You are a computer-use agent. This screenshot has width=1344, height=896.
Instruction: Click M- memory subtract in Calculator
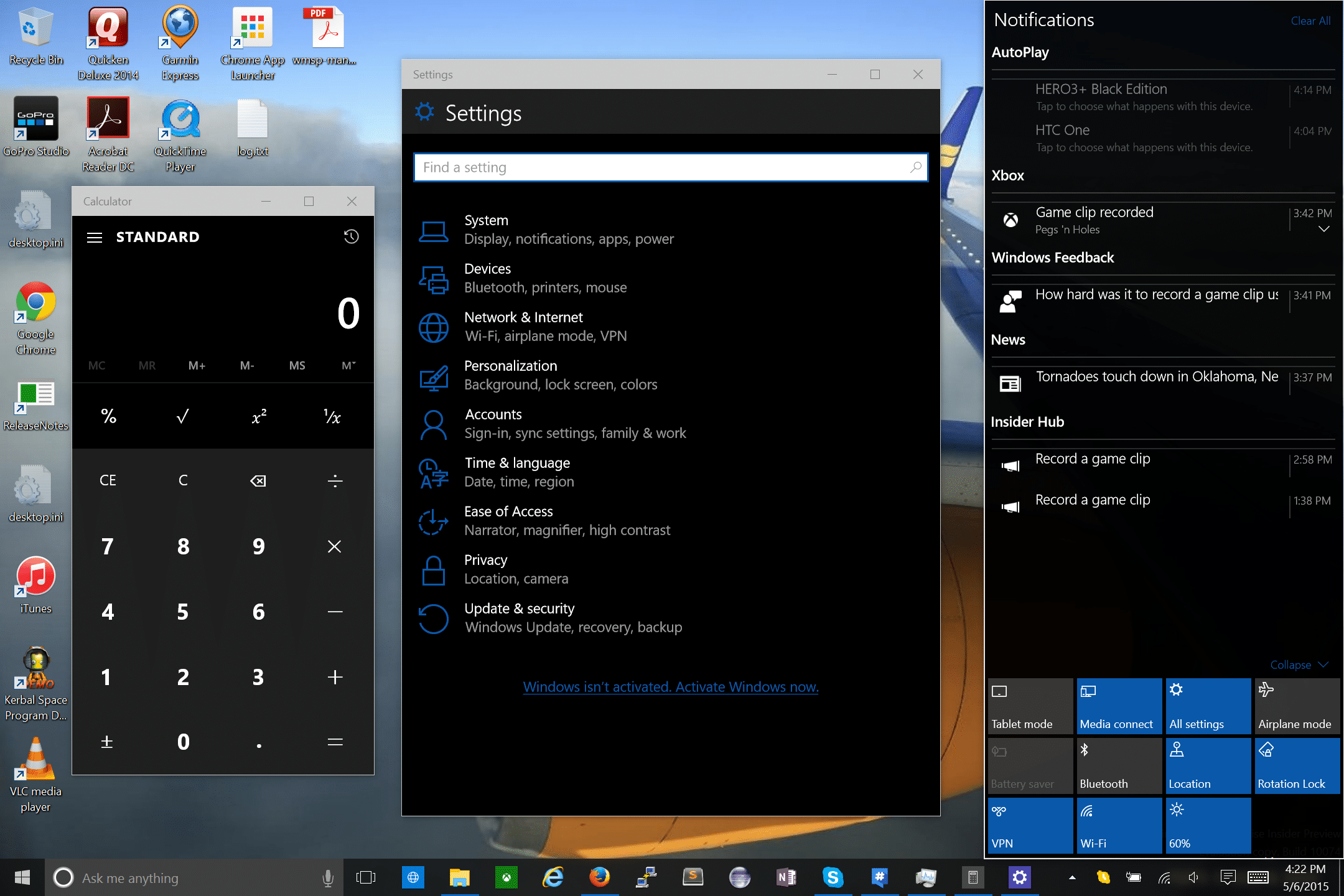(x=247, y=366)
